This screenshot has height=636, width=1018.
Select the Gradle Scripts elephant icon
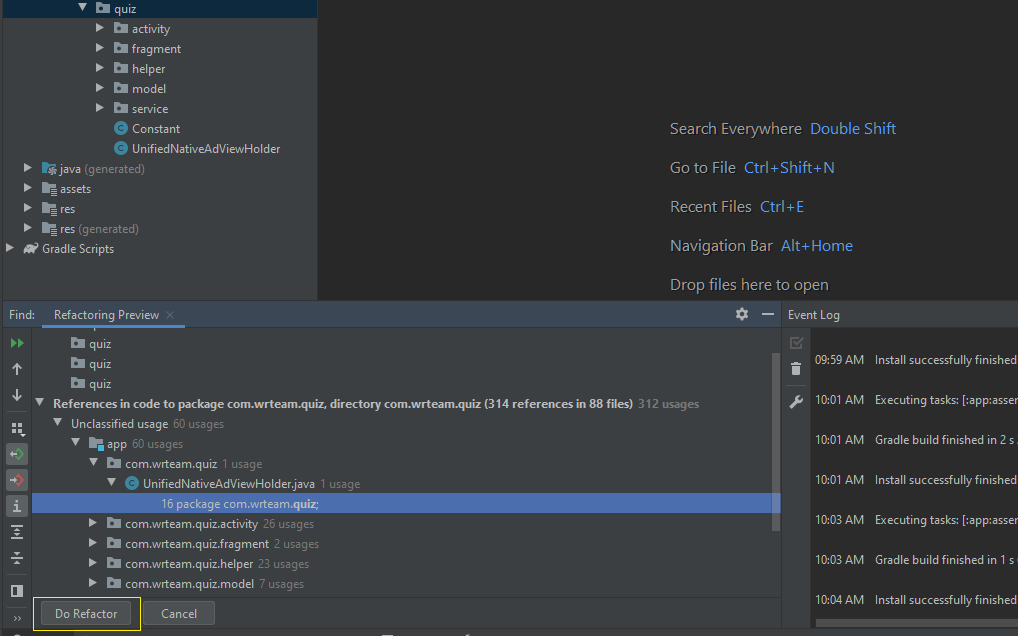click(31, 249)
